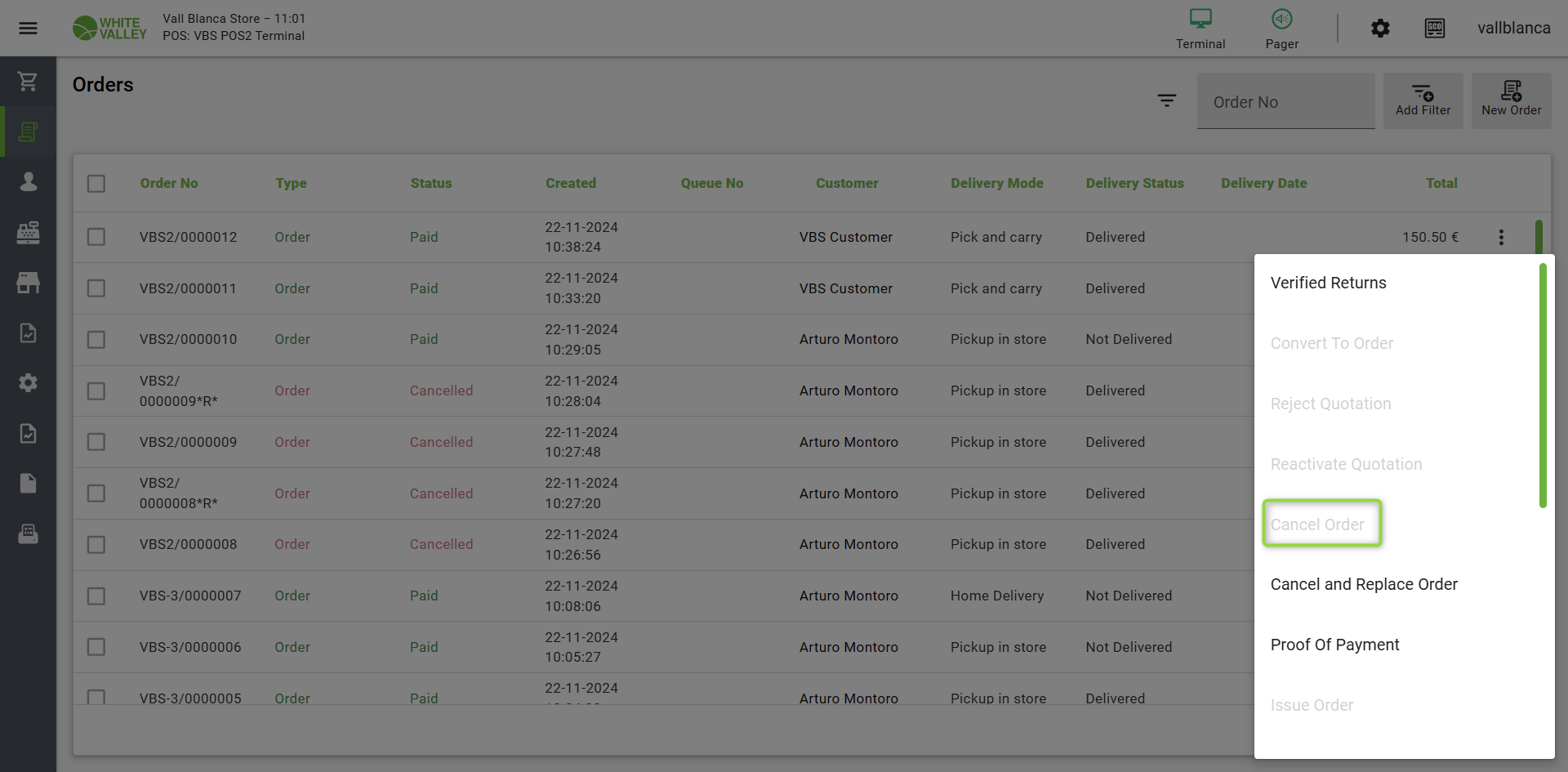Focus the Order No search field
This screenshot has width=1568, height=772.
[1285, 102]
